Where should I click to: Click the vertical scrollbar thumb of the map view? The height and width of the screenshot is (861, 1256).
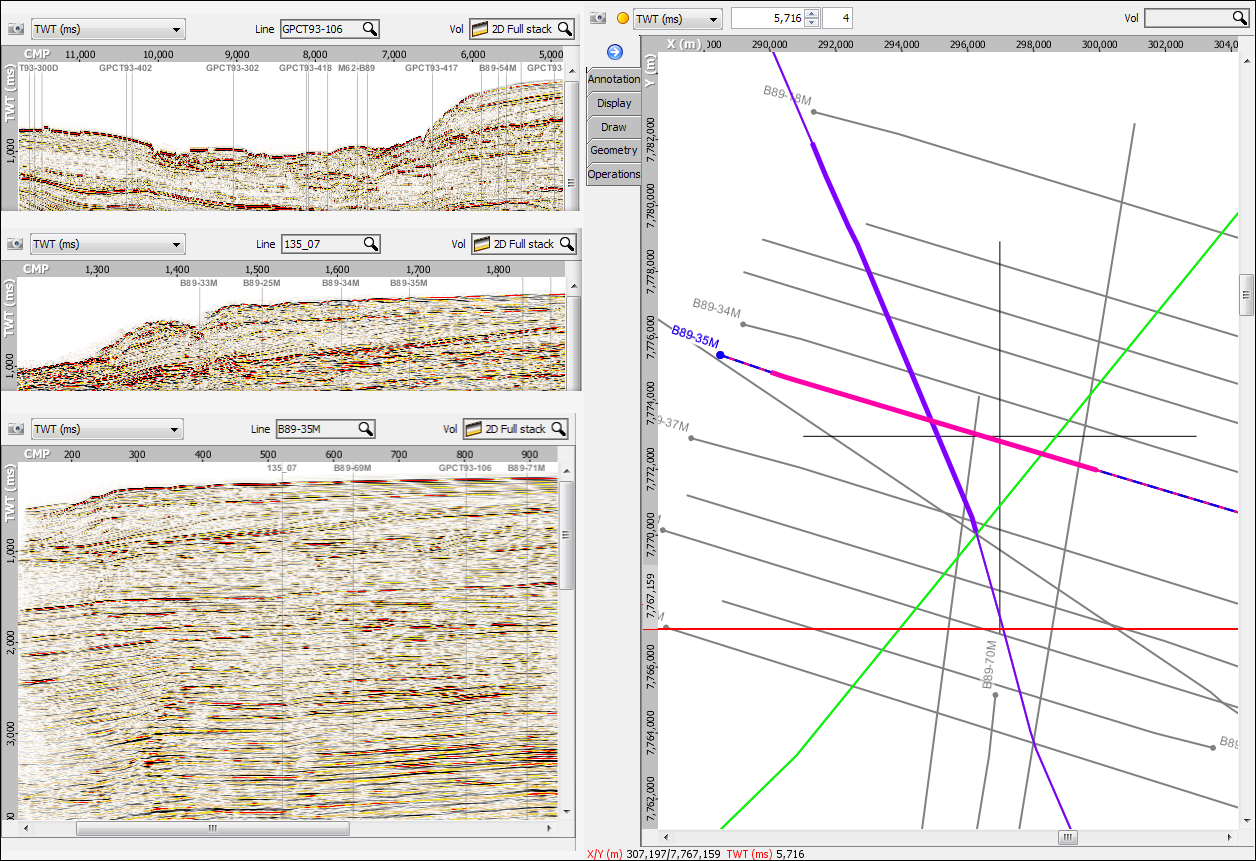coord(1246,294)
